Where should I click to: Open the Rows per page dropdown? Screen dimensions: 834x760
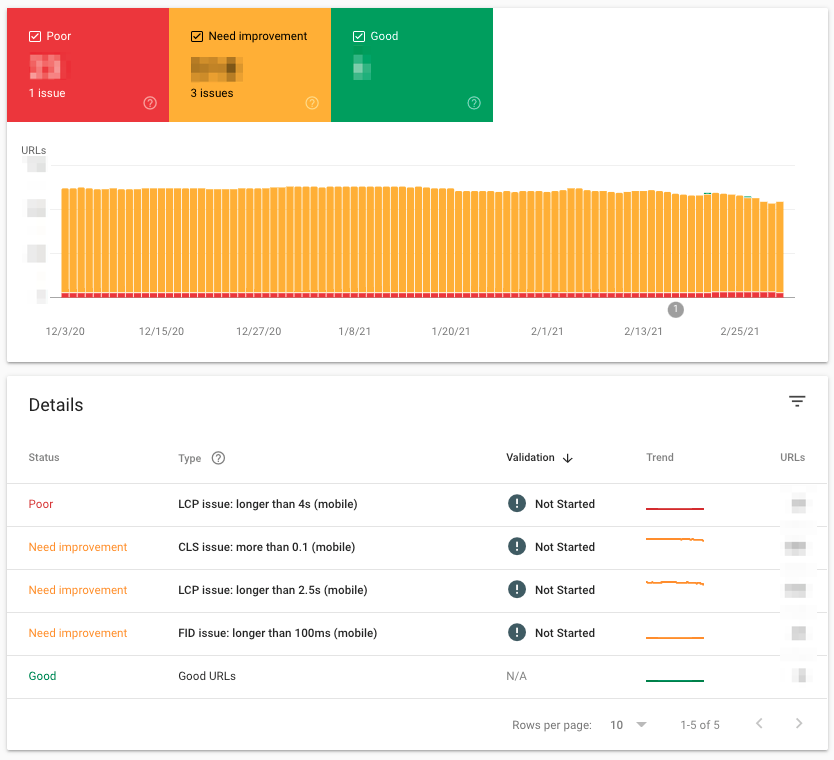(x=628, y=725)
